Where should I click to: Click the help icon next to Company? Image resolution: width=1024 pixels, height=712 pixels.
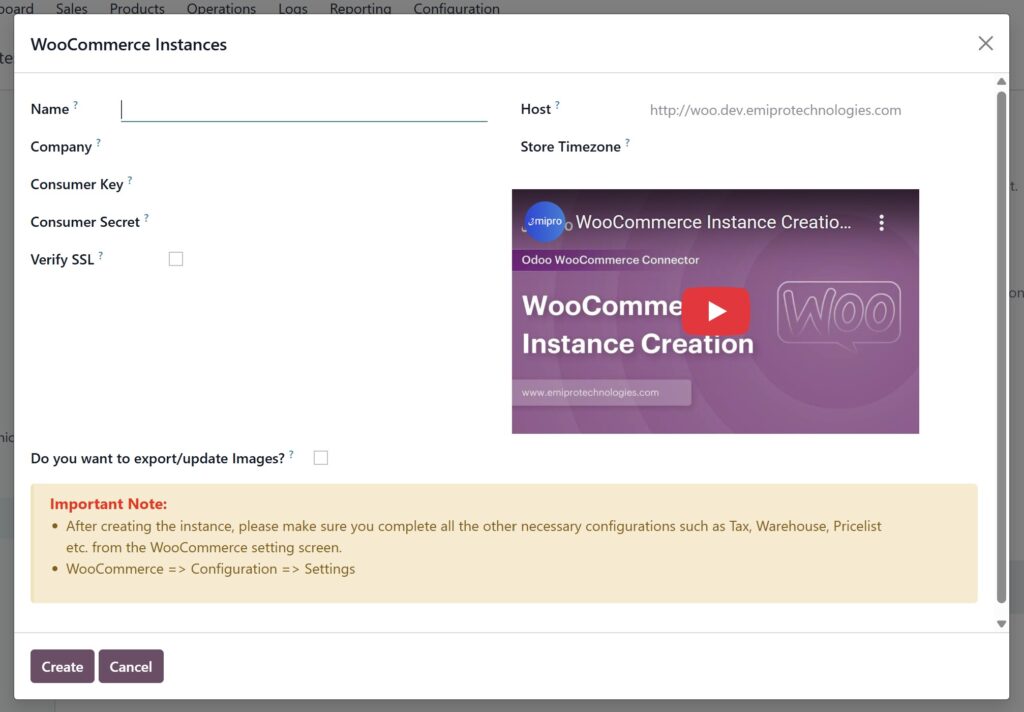pos(100,140)
